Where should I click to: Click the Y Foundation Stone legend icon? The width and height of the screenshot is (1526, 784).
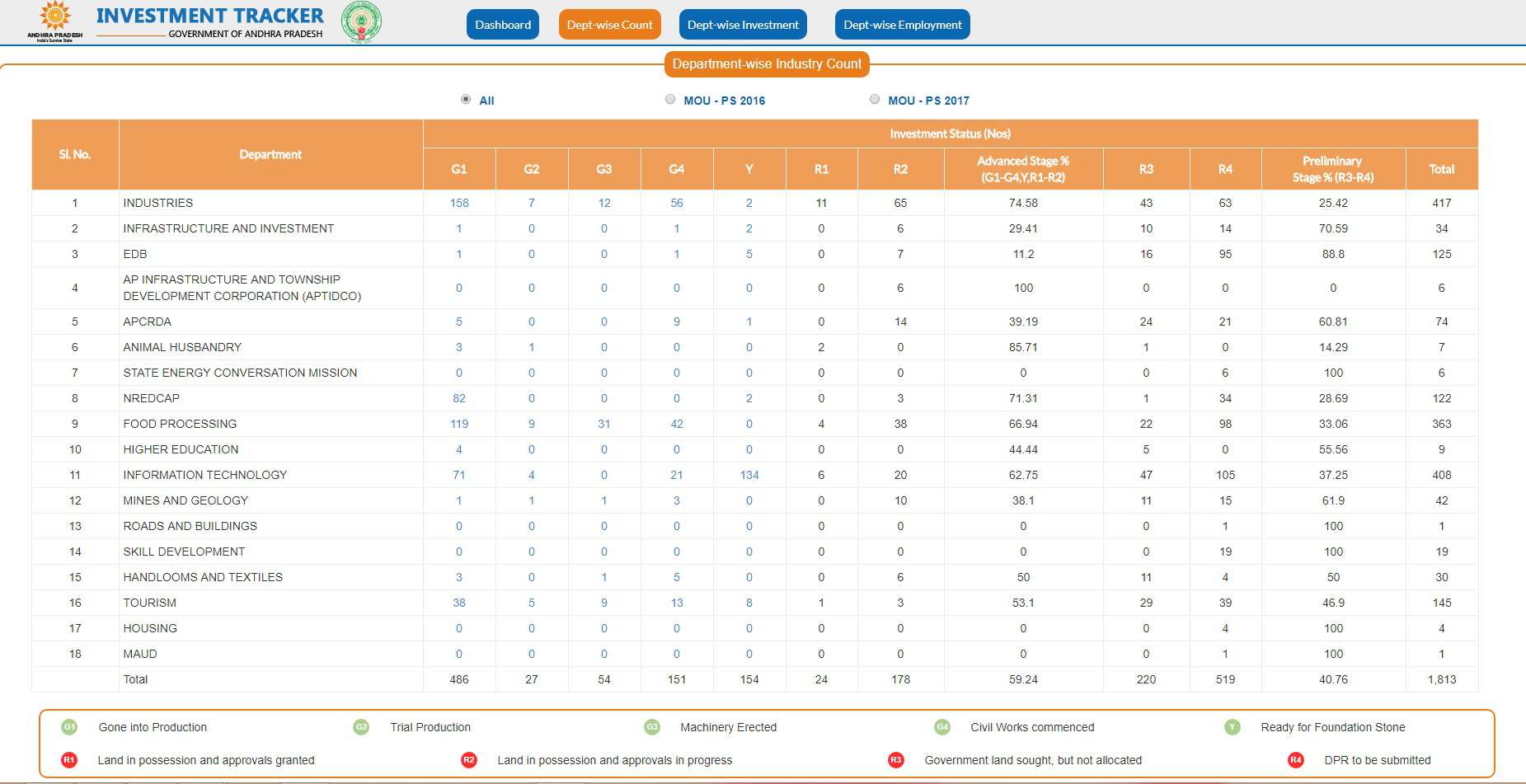(1233, 727)
